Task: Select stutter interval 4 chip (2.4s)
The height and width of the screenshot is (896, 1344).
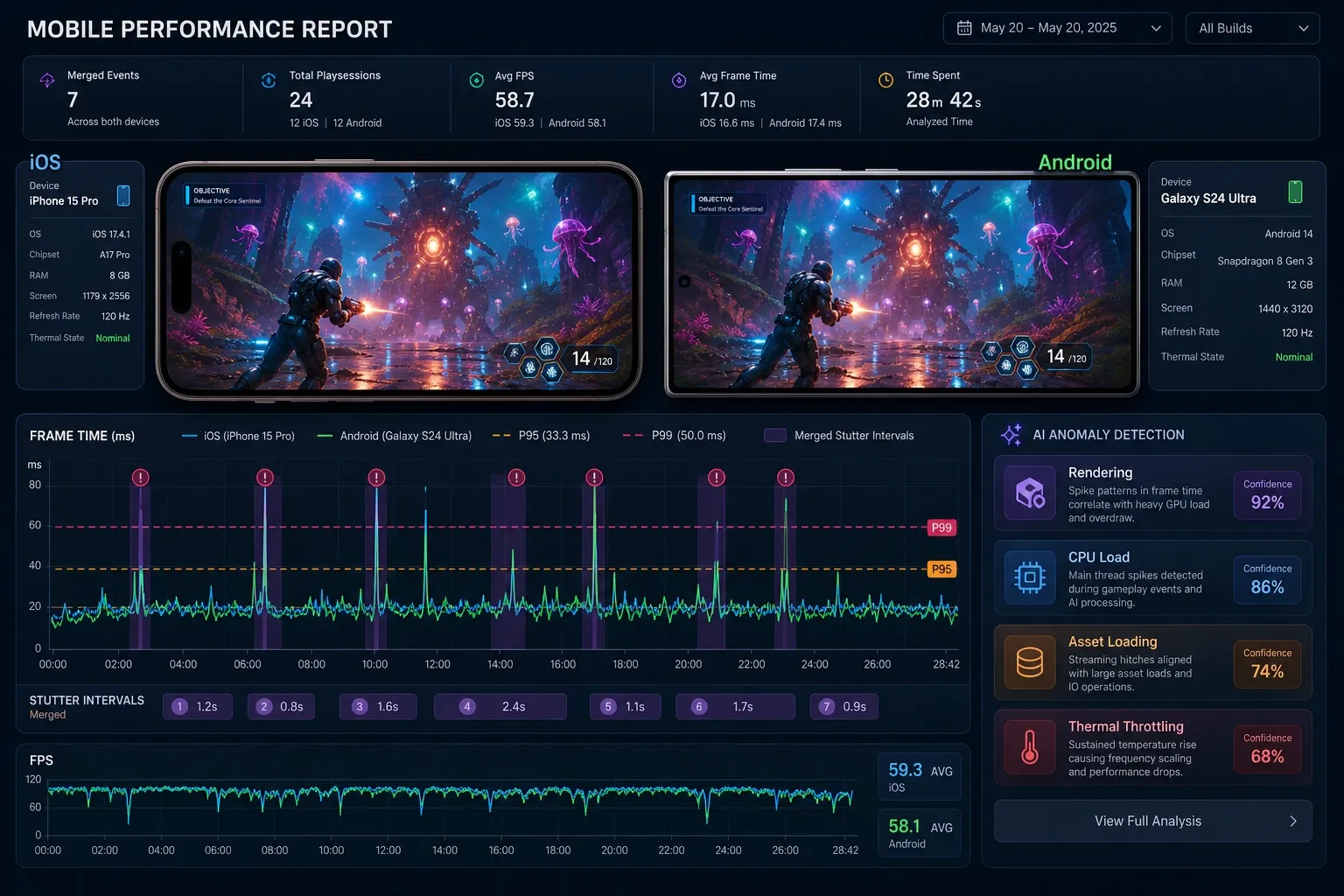Action: (500, 707)
